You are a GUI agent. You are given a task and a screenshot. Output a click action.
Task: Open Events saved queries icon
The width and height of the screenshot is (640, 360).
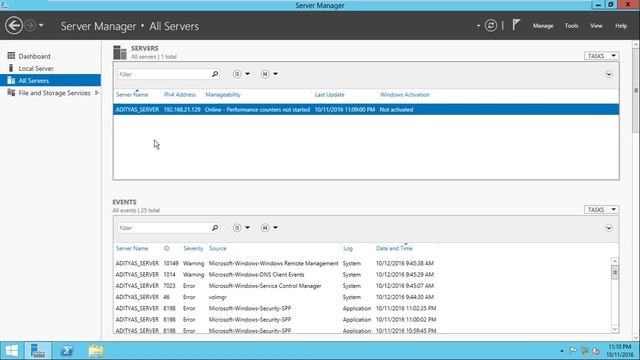click(x=265, y=228)
